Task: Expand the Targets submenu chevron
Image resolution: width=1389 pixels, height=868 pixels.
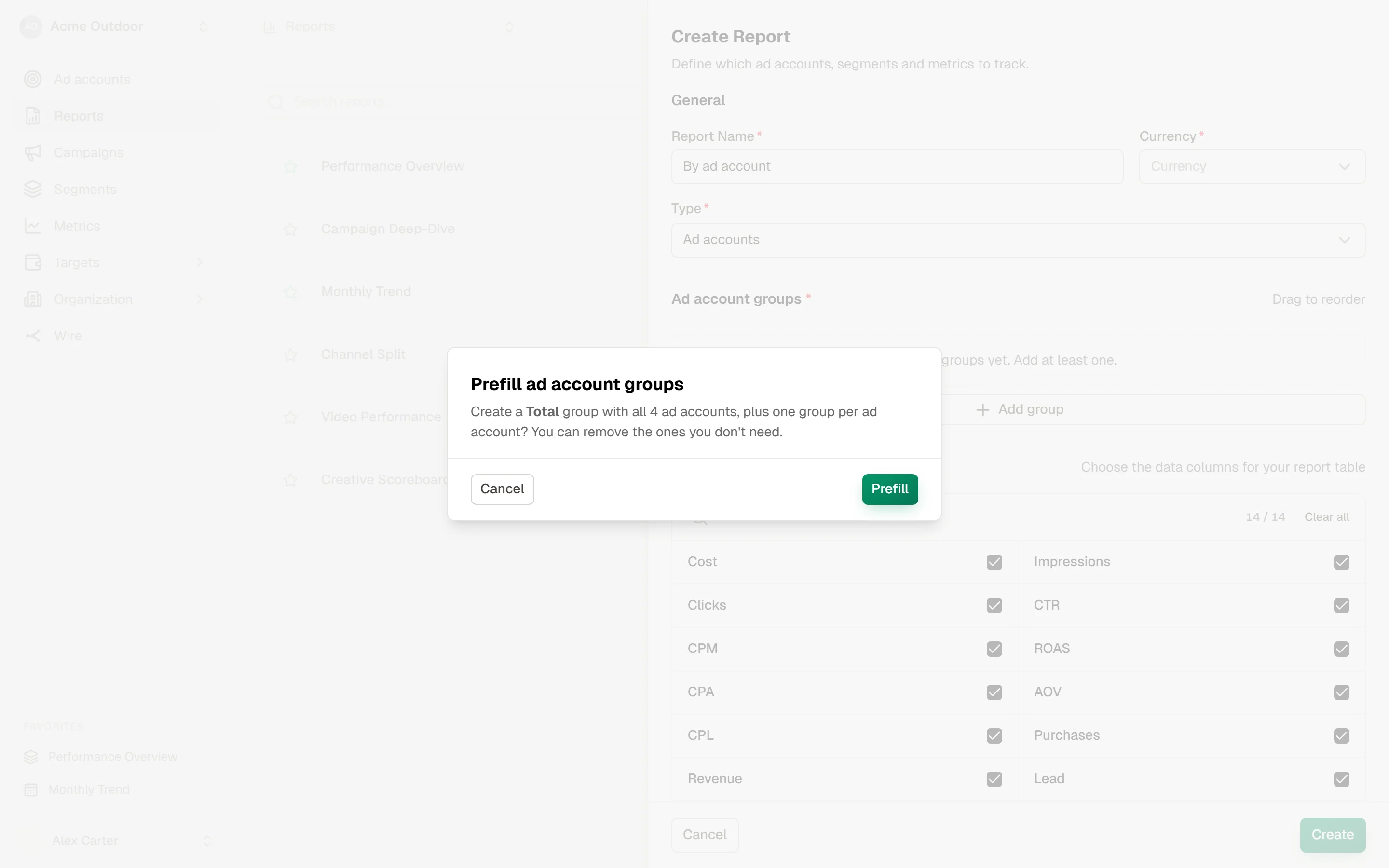Action: click(x=200, y=262)
